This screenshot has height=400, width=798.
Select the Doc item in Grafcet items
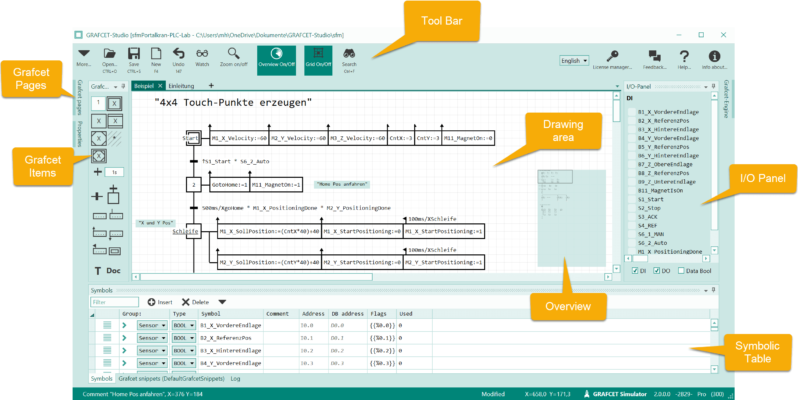113,271
